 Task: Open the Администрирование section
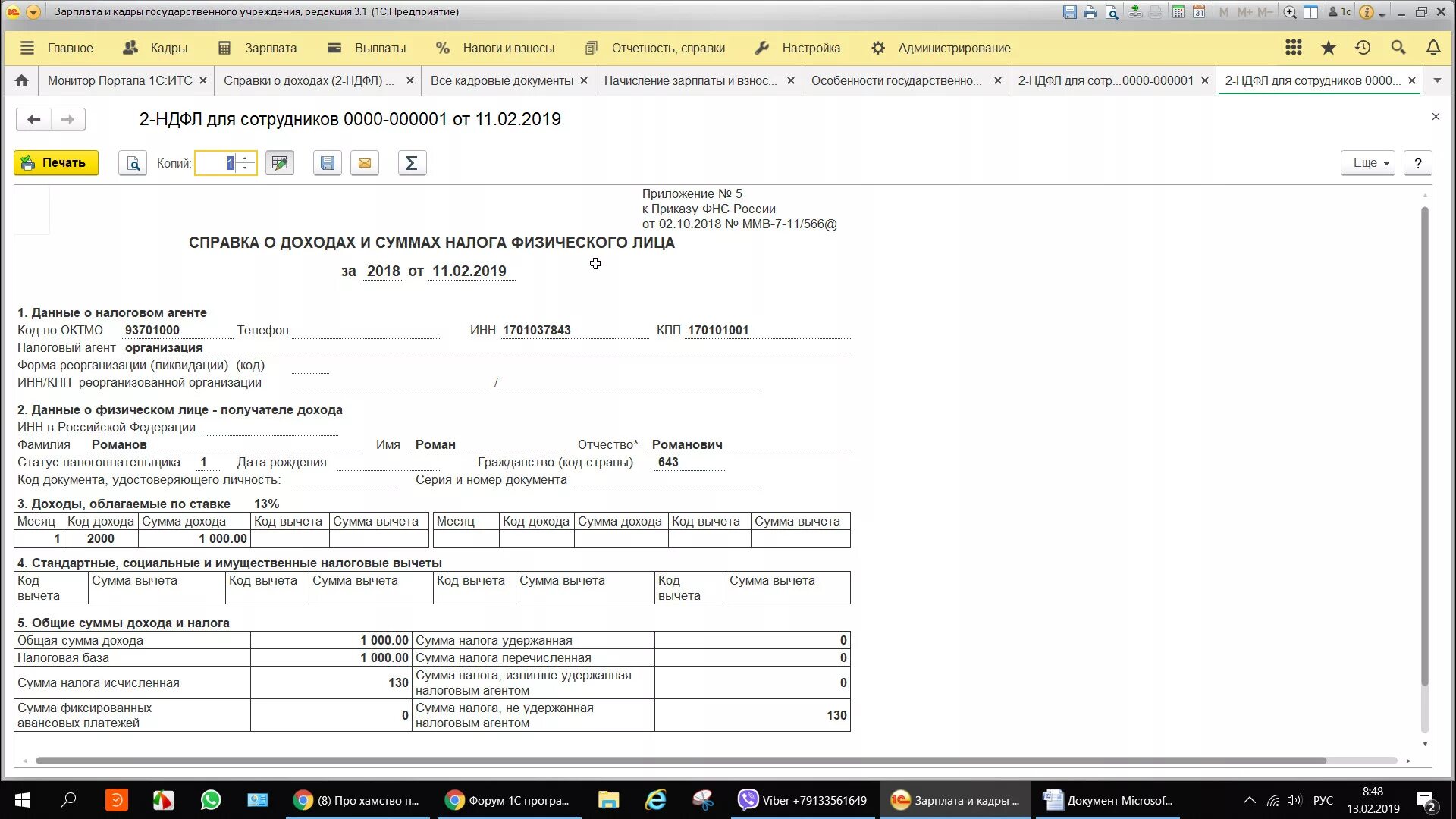click(x=941, y=48)
